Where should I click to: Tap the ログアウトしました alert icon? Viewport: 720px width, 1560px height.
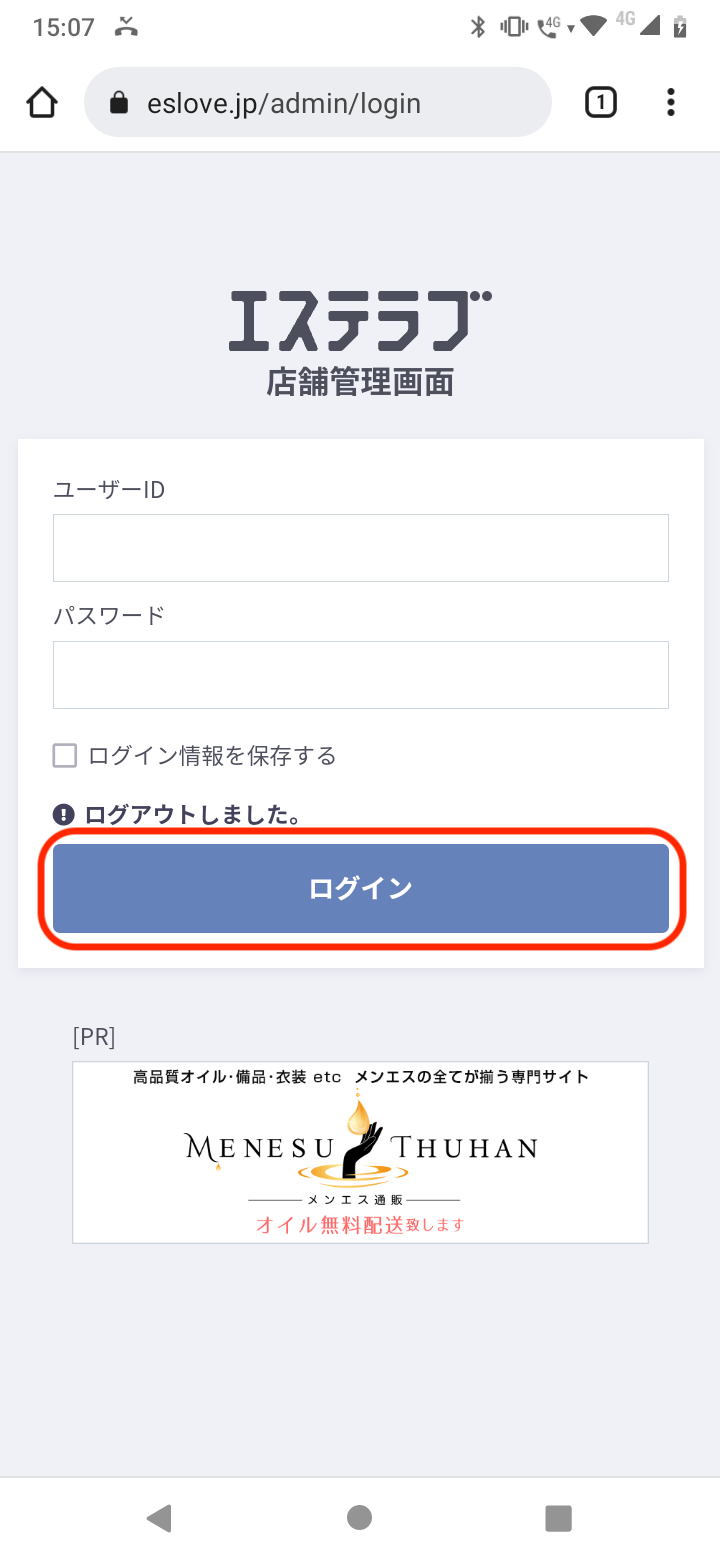pos(64,815)
